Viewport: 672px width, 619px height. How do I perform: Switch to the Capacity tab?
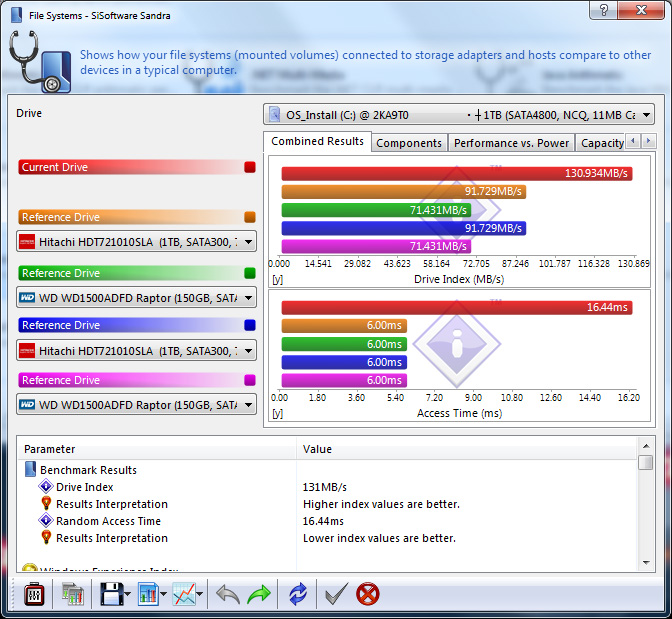click(602, 143)
